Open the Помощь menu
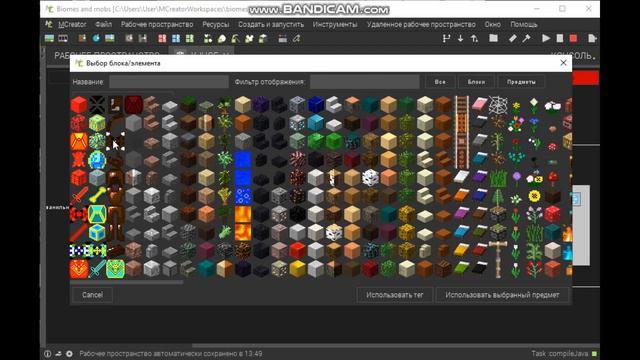Image resolution: width=640 pixels, height=360 pixels. 524,24
